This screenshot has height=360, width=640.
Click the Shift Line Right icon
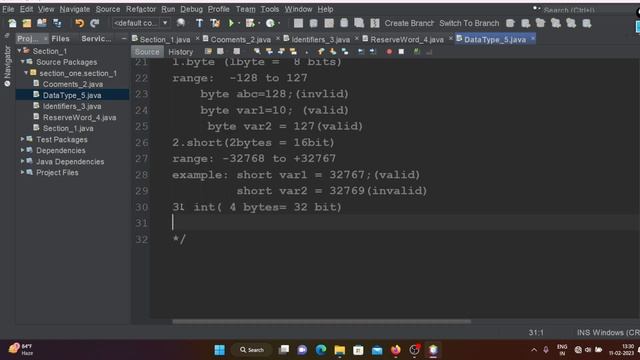click(373, 51)
